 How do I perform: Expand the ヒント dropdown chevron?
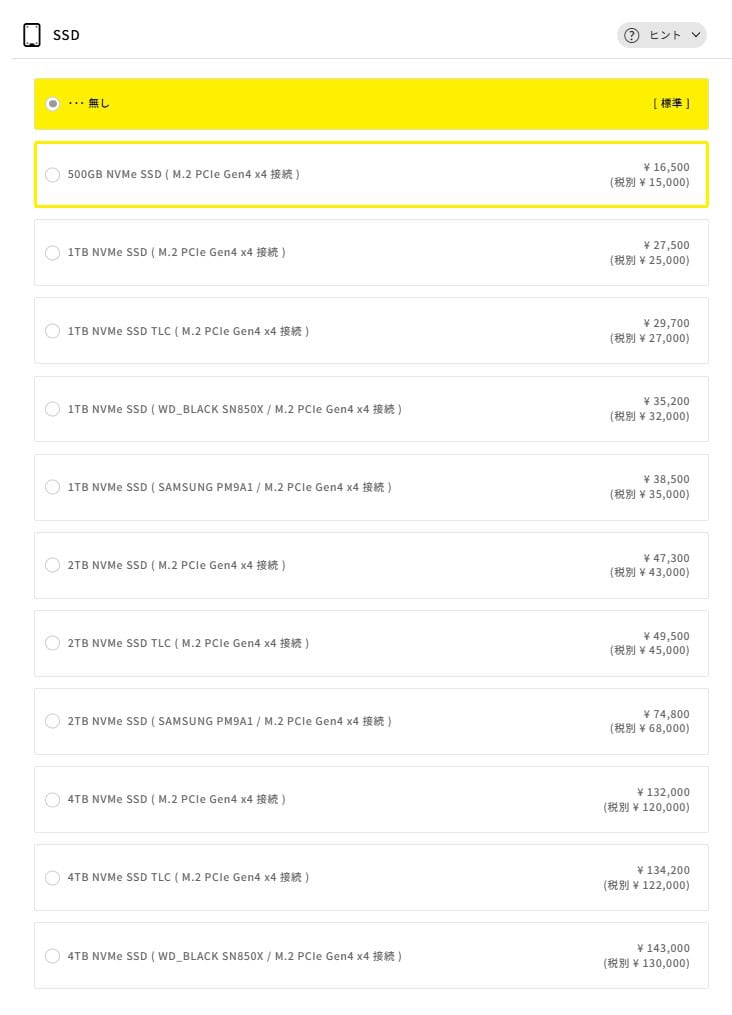[696, 35]
